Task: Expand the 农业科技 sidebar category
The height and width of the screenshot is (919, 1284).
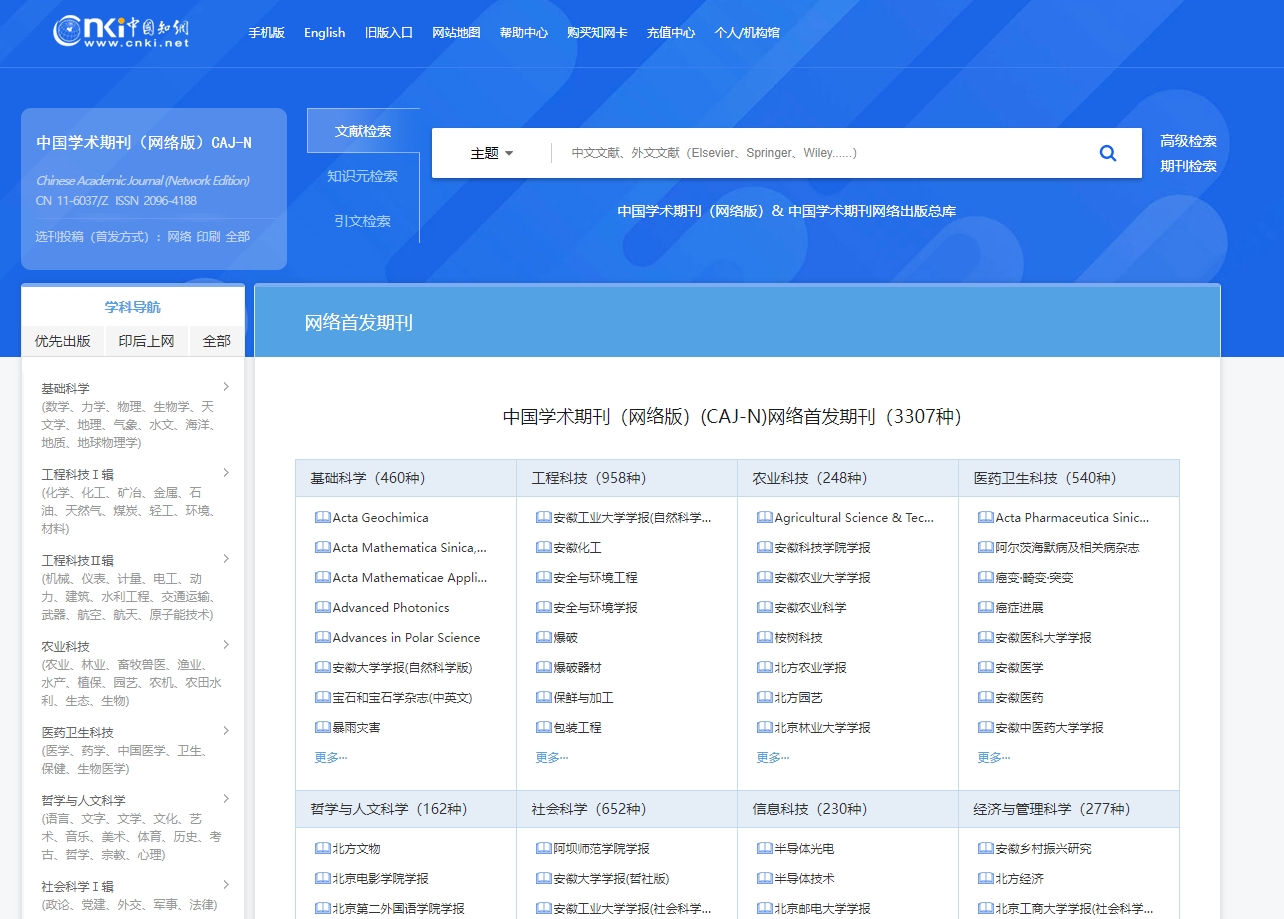Action: point(226,645)
